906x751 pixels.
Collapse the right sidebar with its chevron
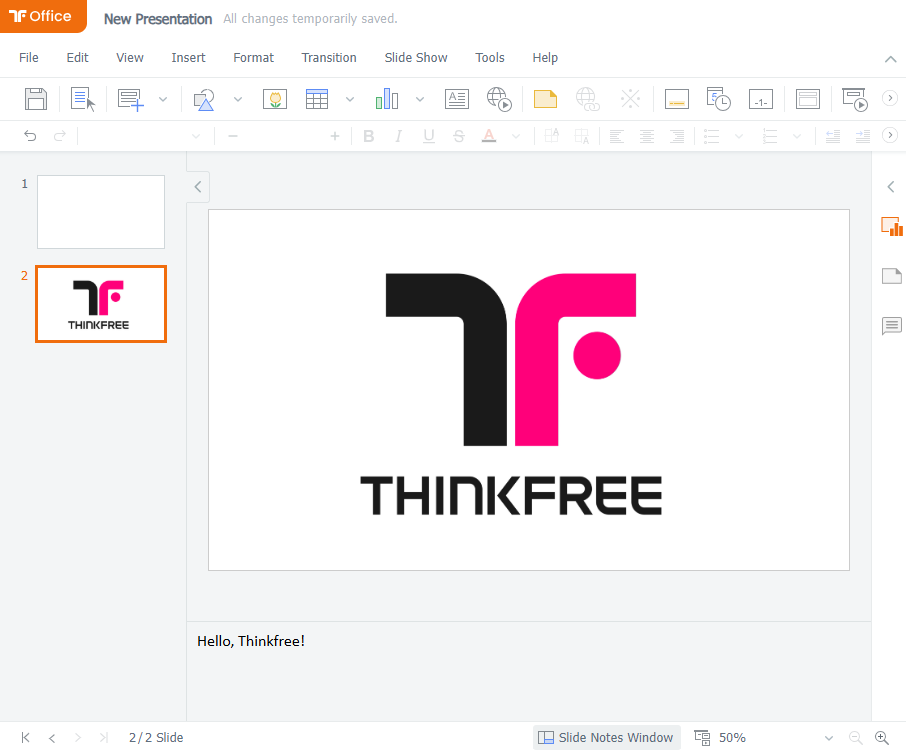coord(890,187)
